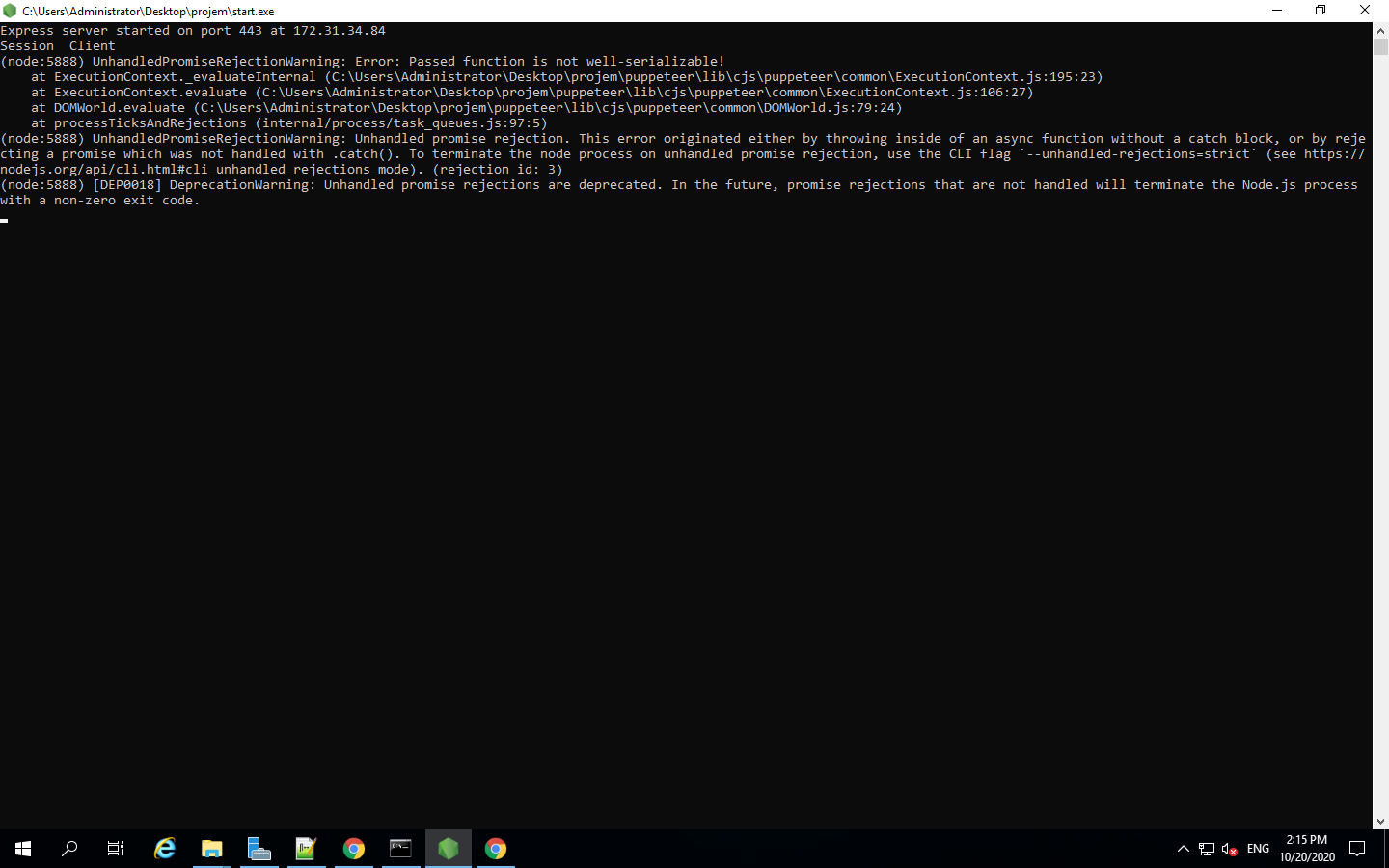Close the start.exe console window
The width and height of the screenshot is (1389, 868).
(1365, 11)
